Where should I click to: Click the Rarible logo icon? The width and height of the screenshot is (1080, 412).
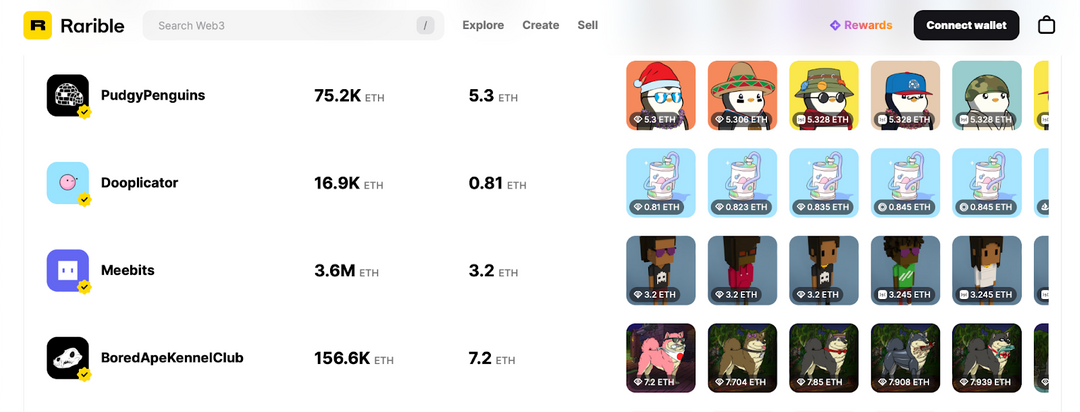point(37,25)
